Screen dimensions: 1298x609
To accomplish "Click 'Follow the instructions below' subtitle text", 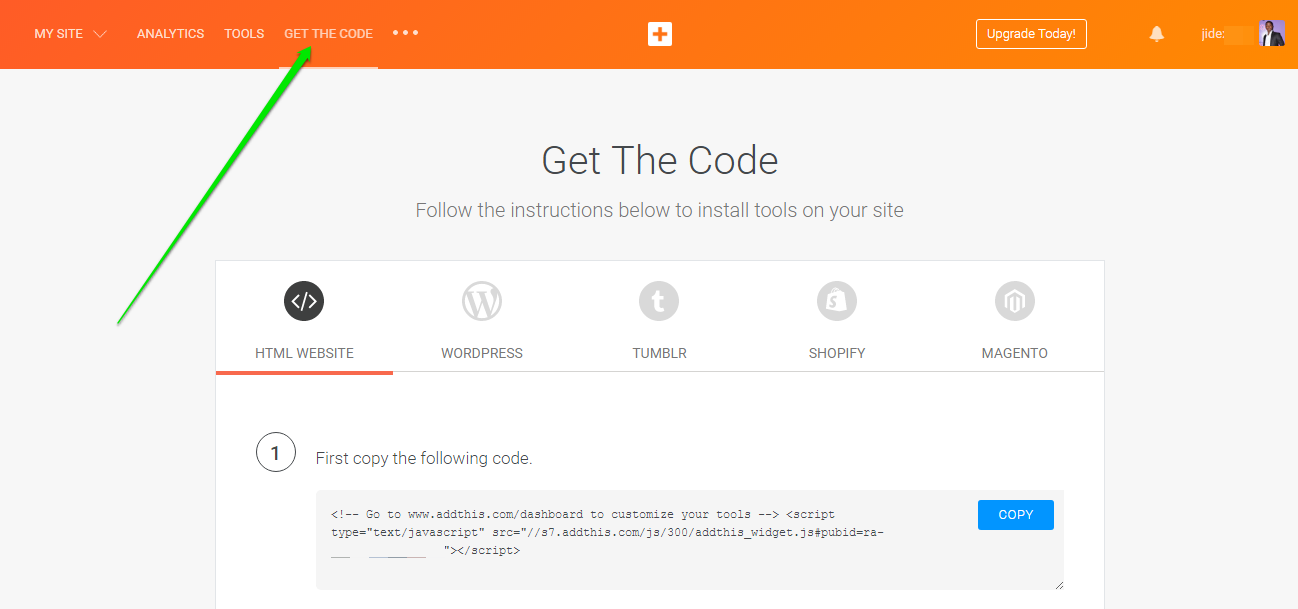I will [x=660, y=211].
